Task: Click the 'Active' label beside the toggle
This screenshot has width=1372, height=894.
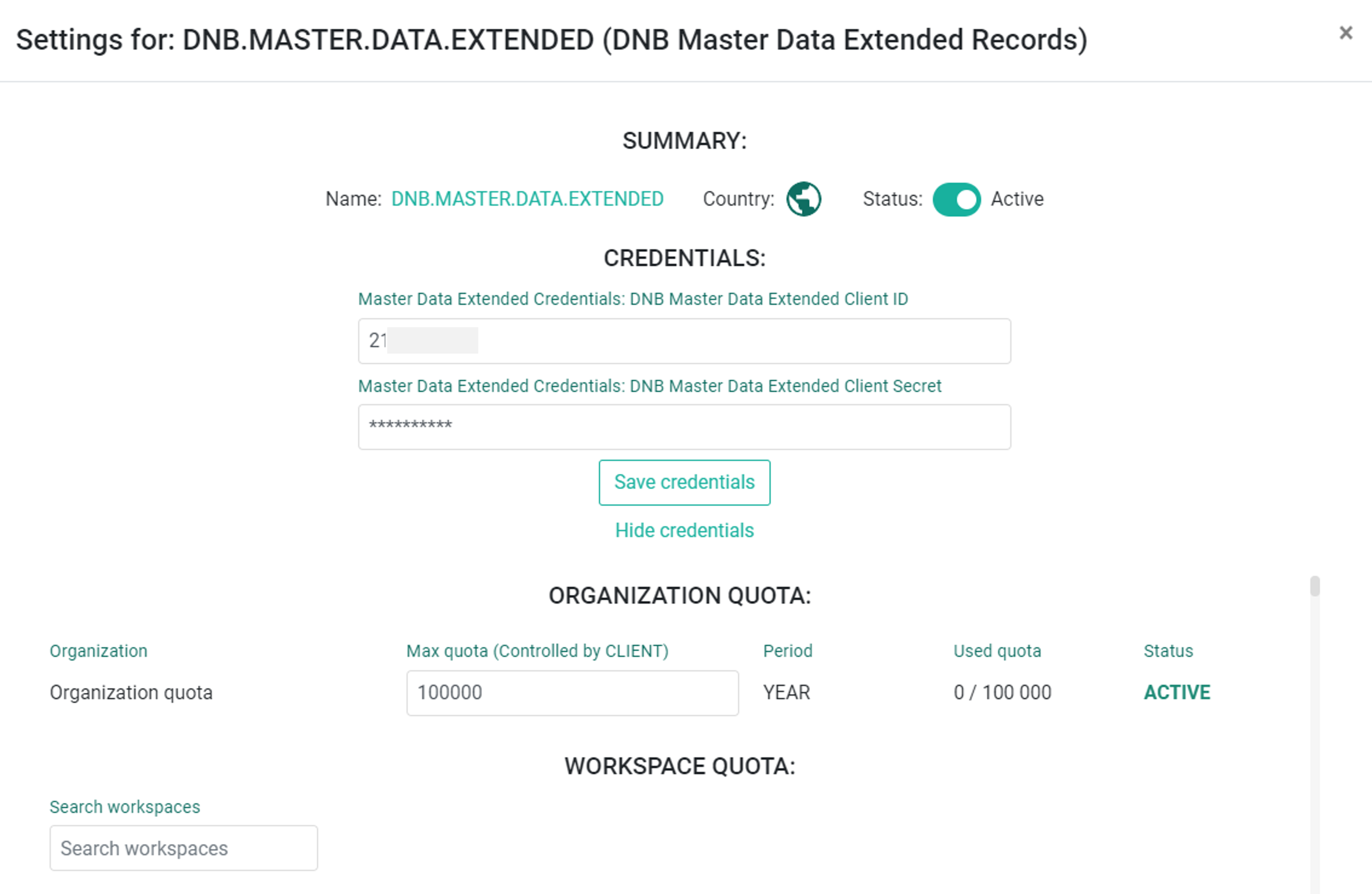Action: click(x=1017, y=199)
